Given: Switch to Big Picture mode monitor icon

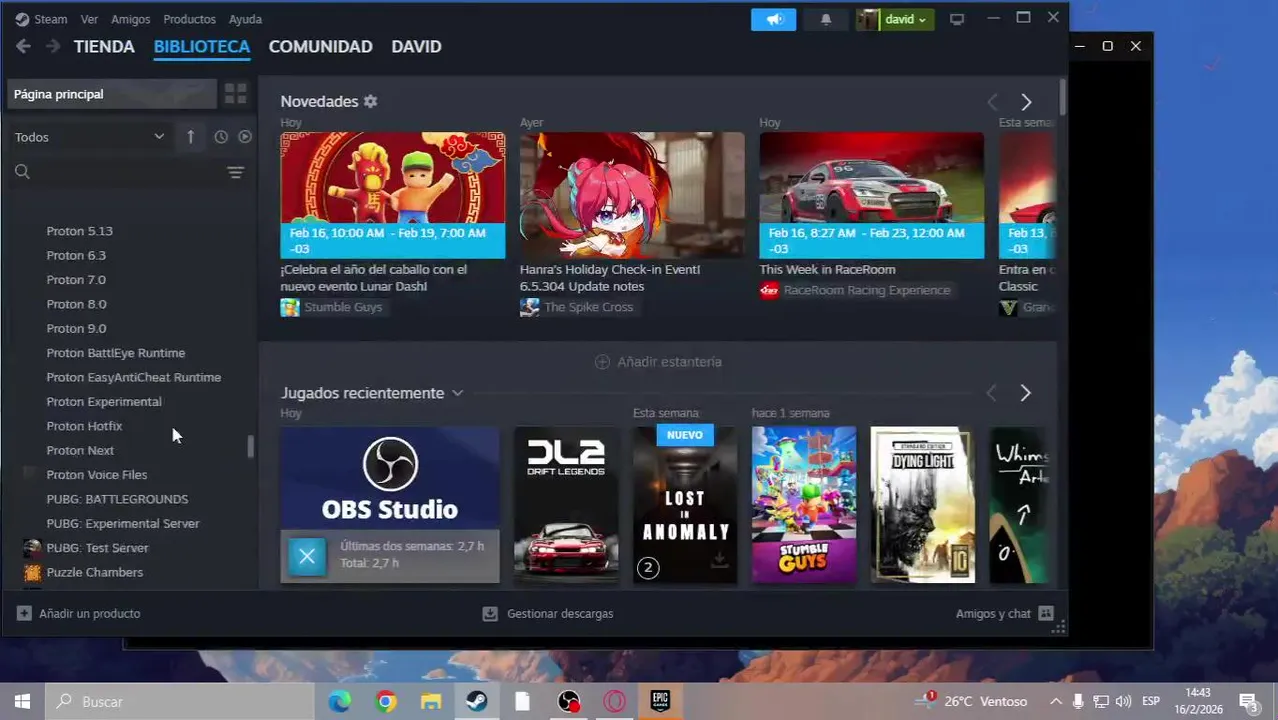Looking at the screenshot, I should pyautogui.click(x=957, y=19).
